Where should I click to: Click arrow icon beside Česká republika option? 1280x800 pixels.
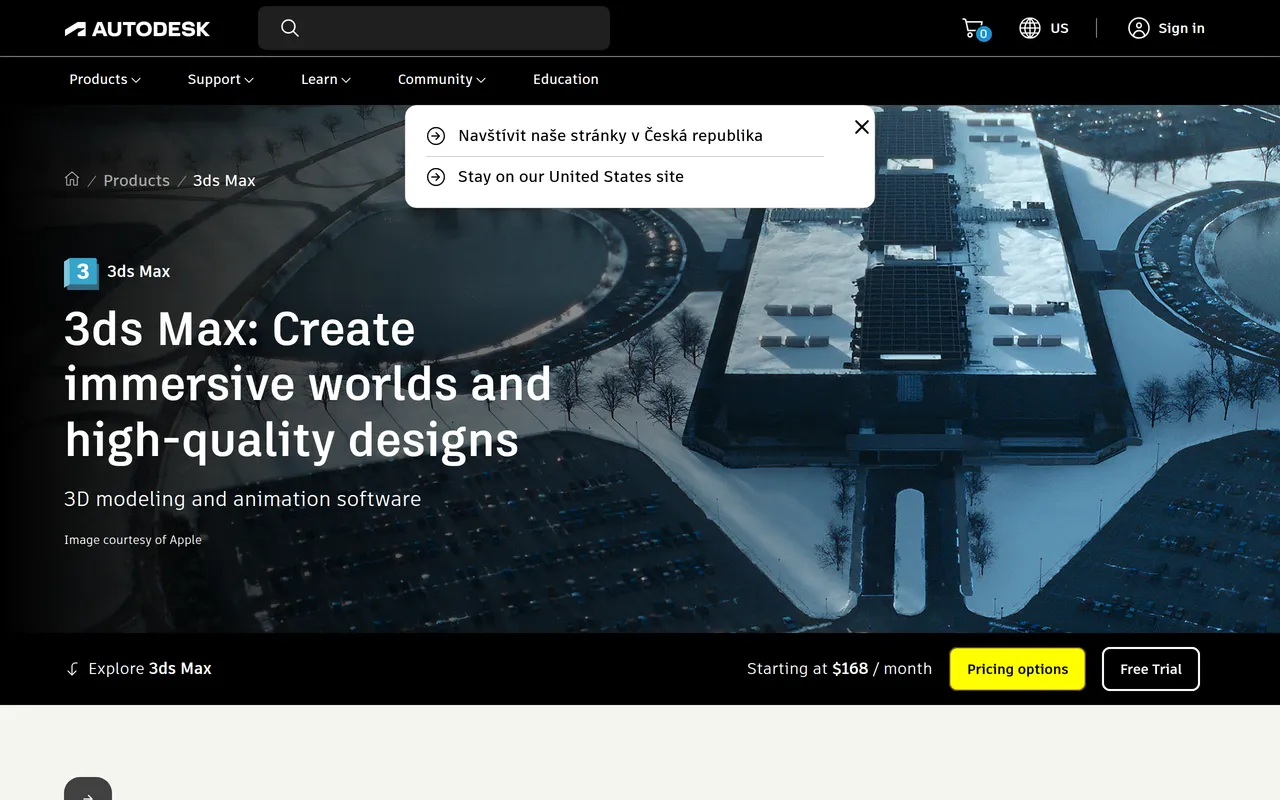pyautogui.click(x=436, y=136)
